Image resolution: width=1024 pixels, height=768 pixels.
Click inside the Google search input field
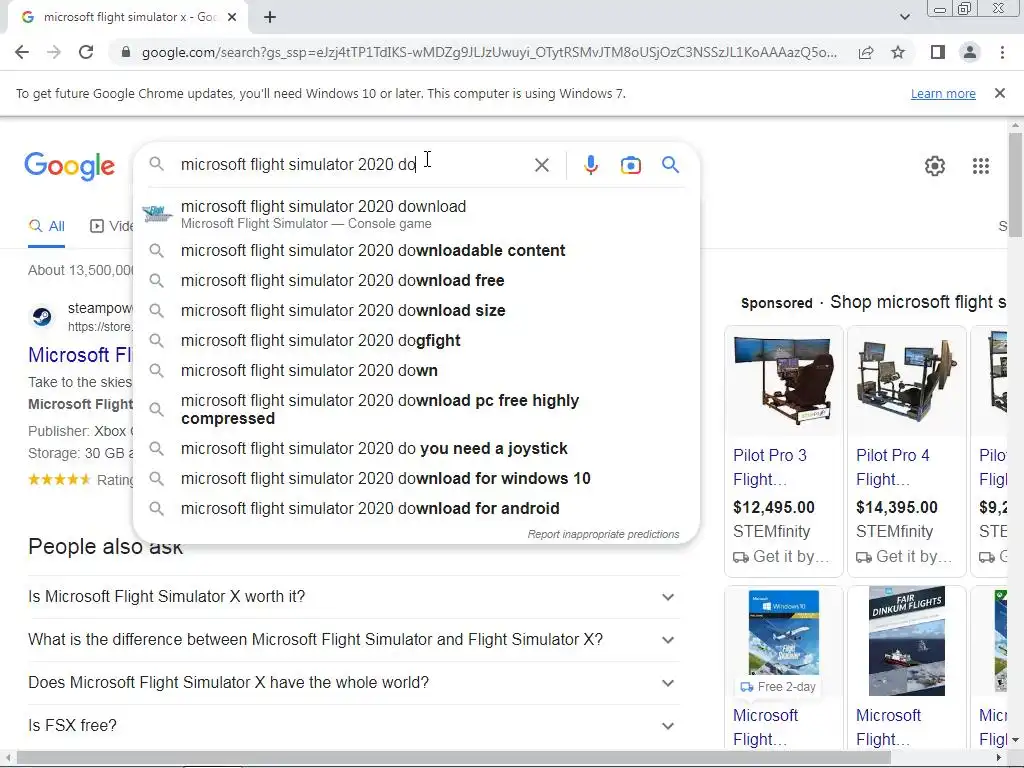pos(353,165)
